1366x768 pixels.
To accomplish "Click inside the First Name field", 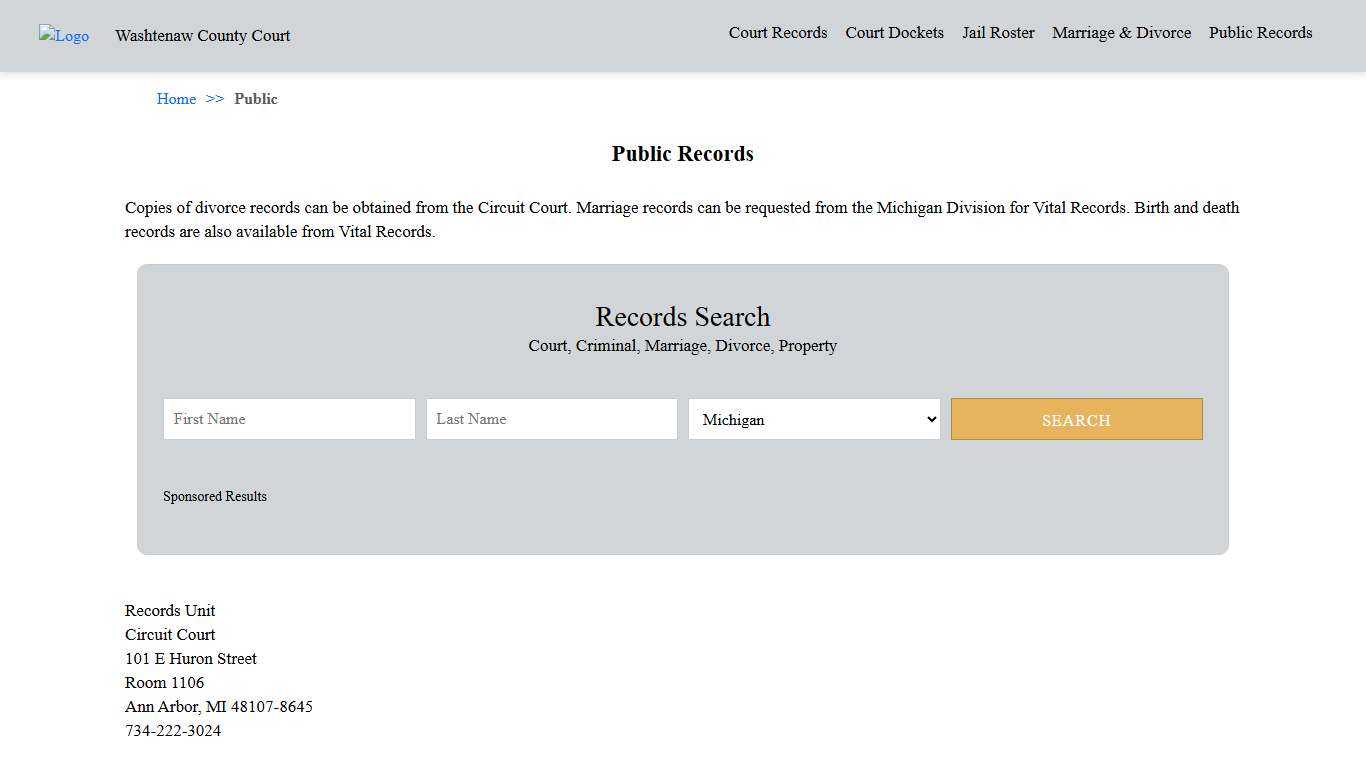I will 289,419.
